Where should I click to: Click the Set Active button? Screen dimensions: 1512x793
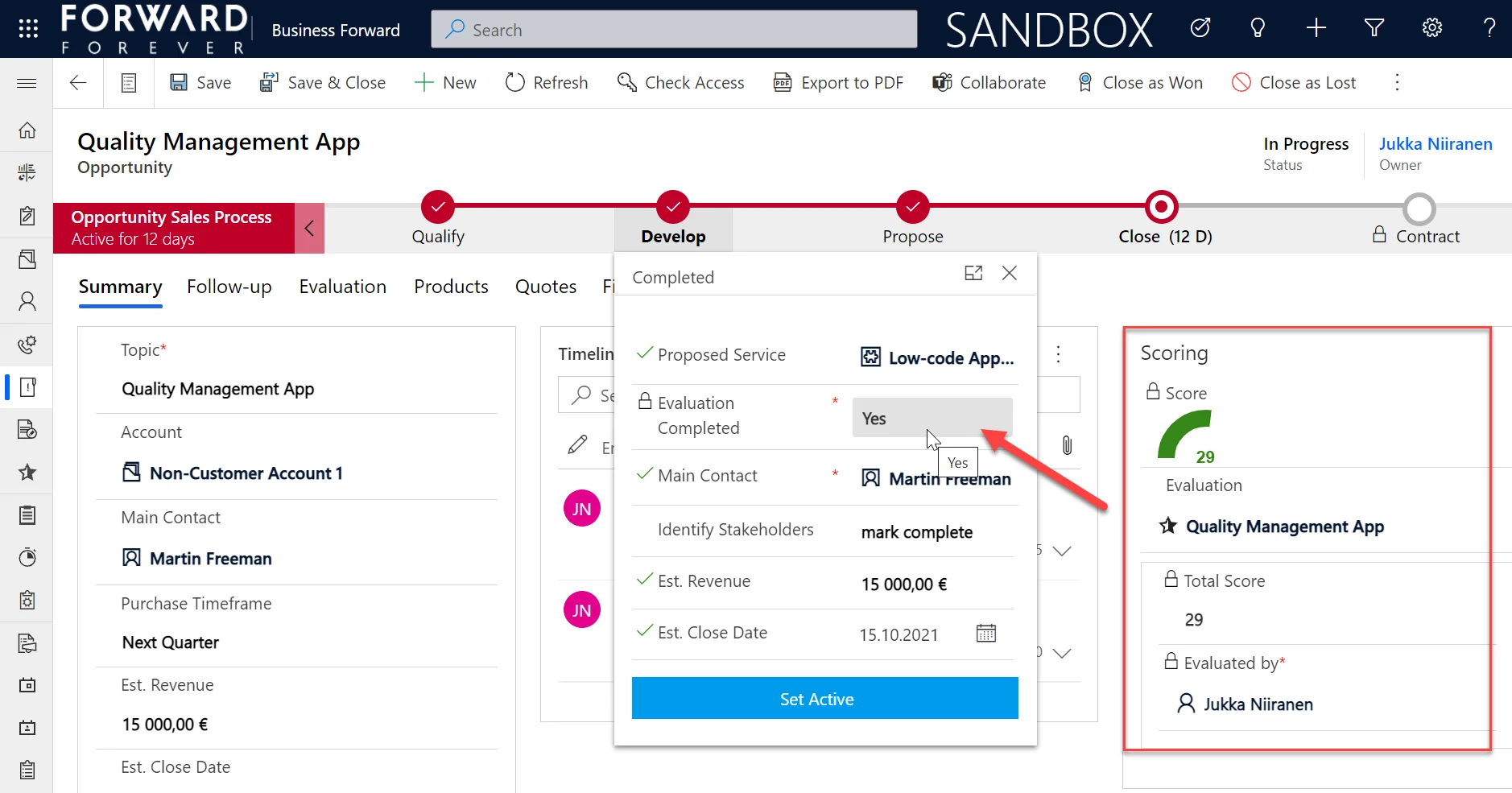click(824, 698)
